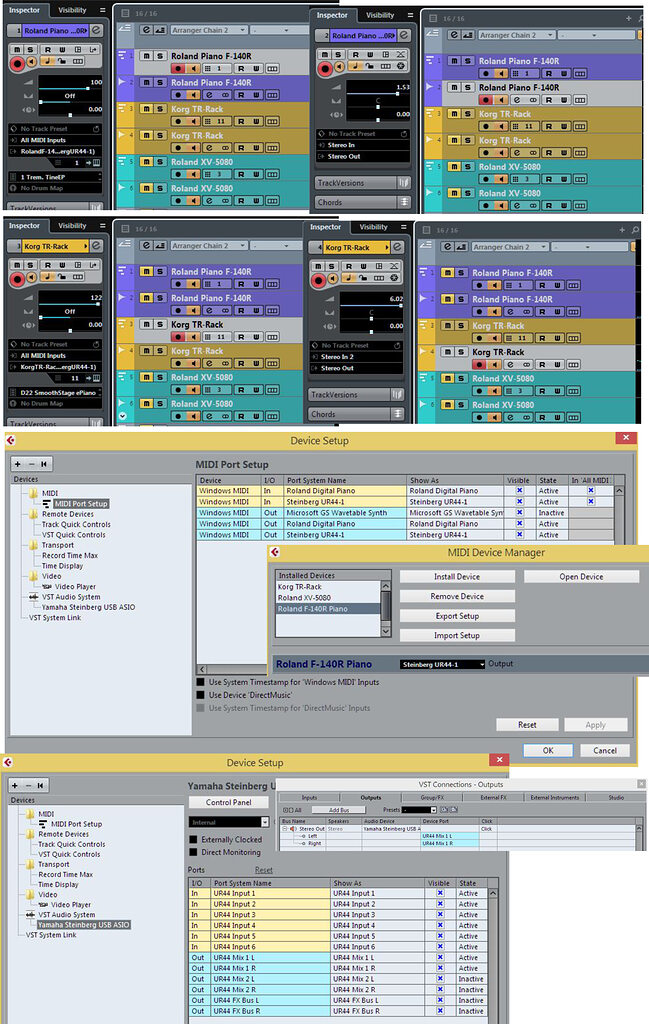Open Steinberg UR44-1 Output dropdown in Device Manager
This screenshot has height=1024, width=649.
[443, 664]
